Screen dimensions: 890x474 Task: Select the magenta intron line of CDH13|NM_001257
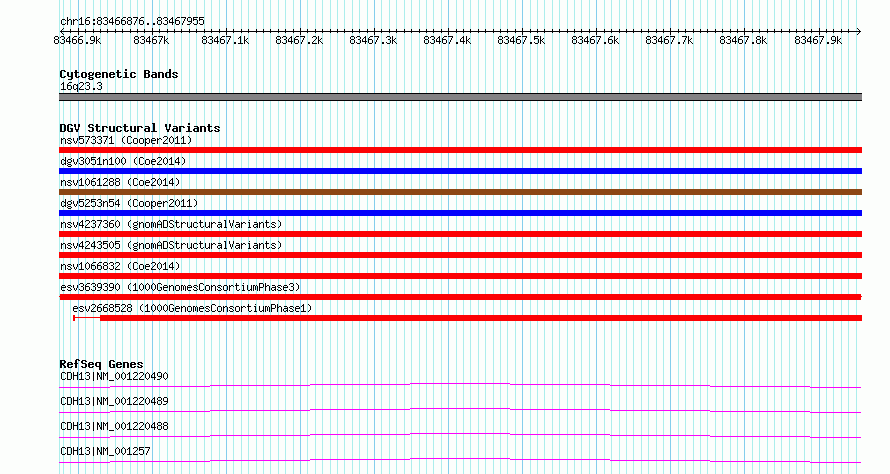[x=460, y=460]
